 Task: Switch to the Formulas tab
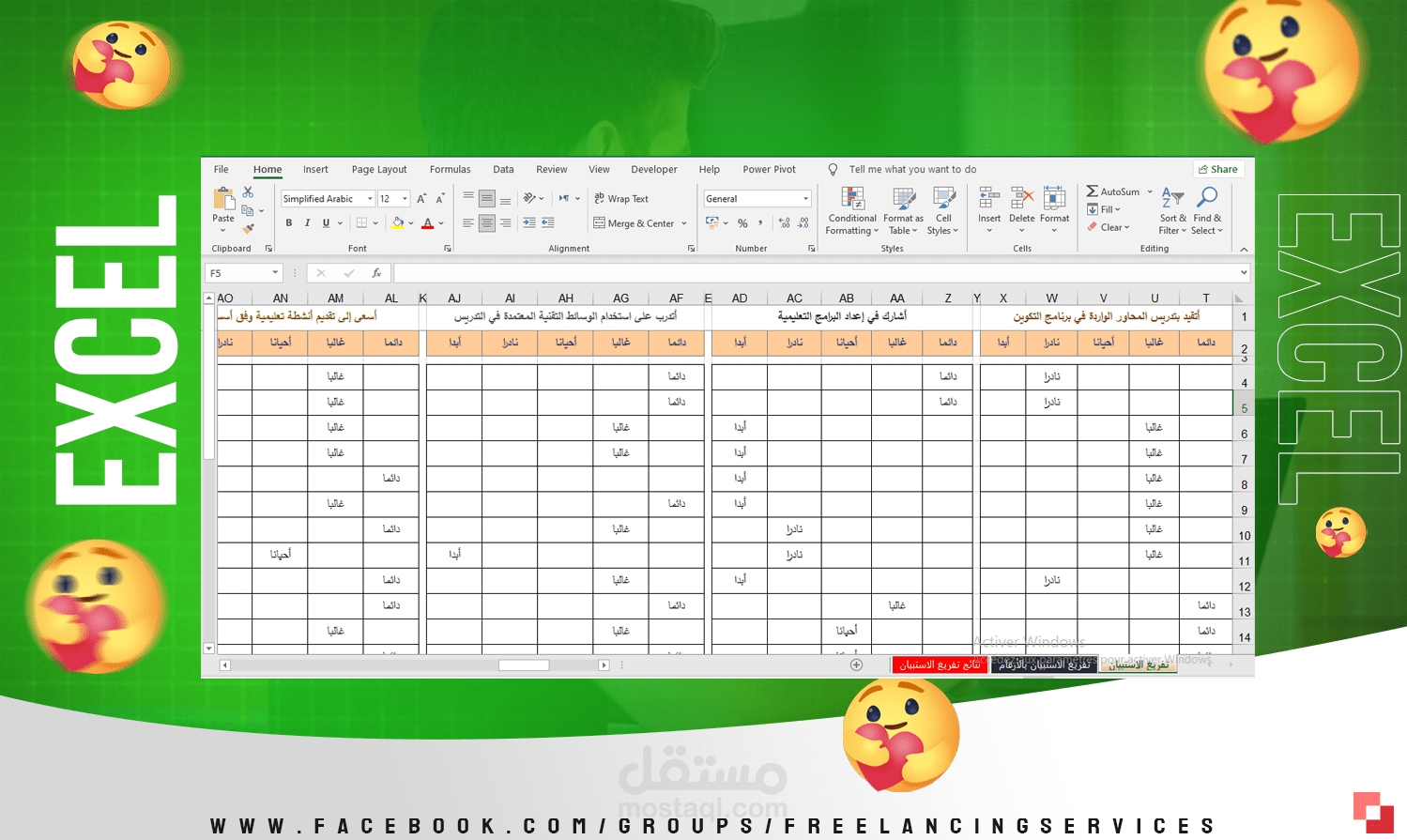[451, 170]
